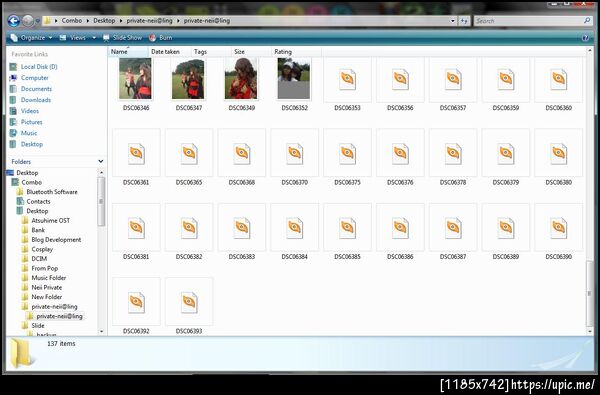This screenshot has height=395, width=600.
Task: Open the address bar history dropdown
Action: (x=453, y=21)
